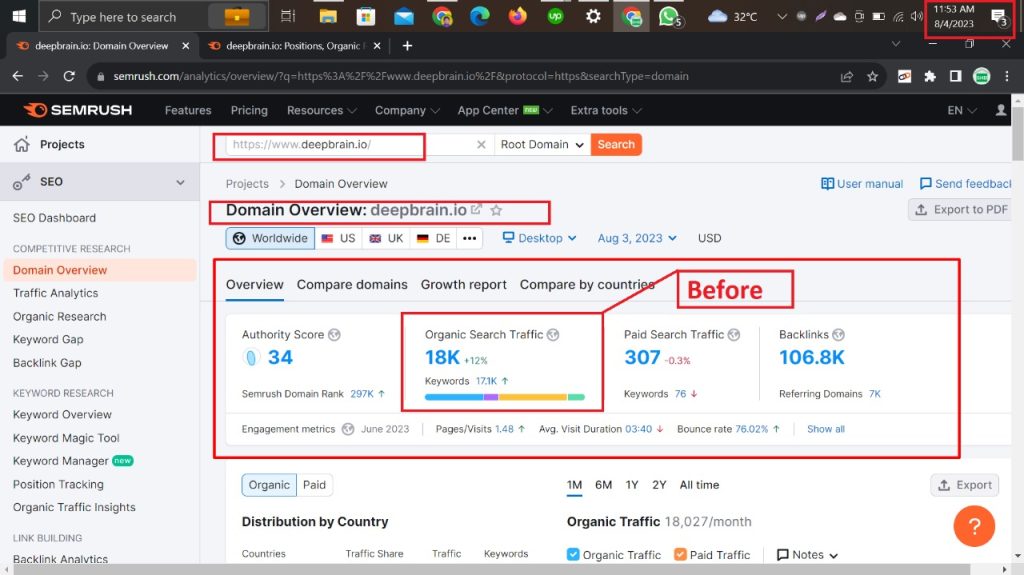Open Upwork app in the taskbar
Screen dimensions: 1024x575
pyautogui.click(x=555, y=16)
